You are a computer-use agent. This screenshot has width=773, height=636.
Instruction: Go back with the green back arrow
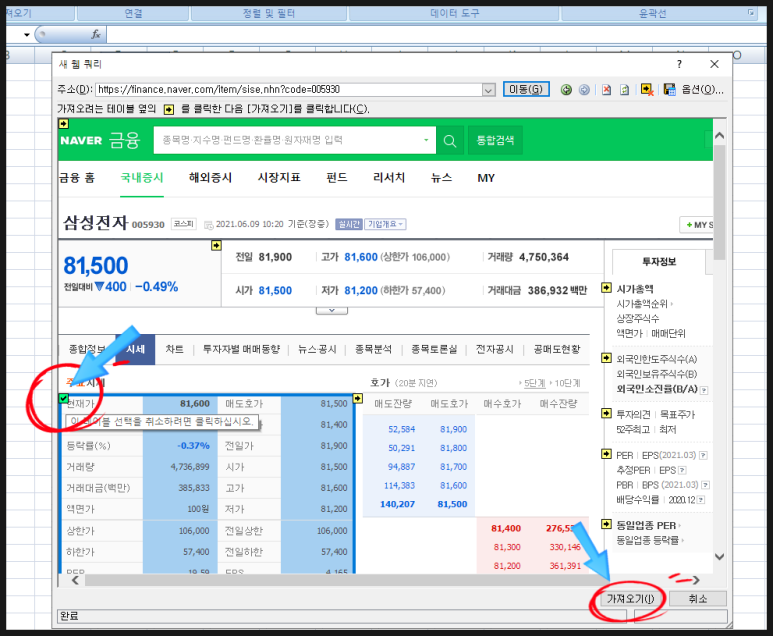566,90
